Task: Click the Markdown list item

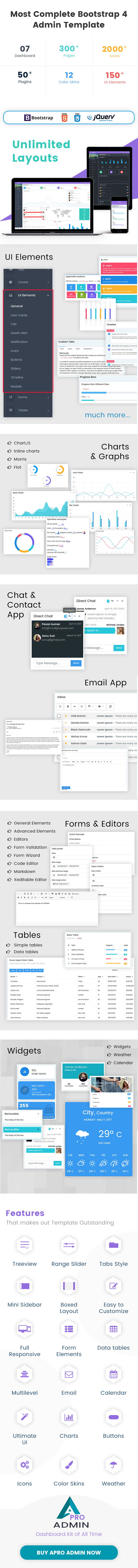Action: [21, 872]
